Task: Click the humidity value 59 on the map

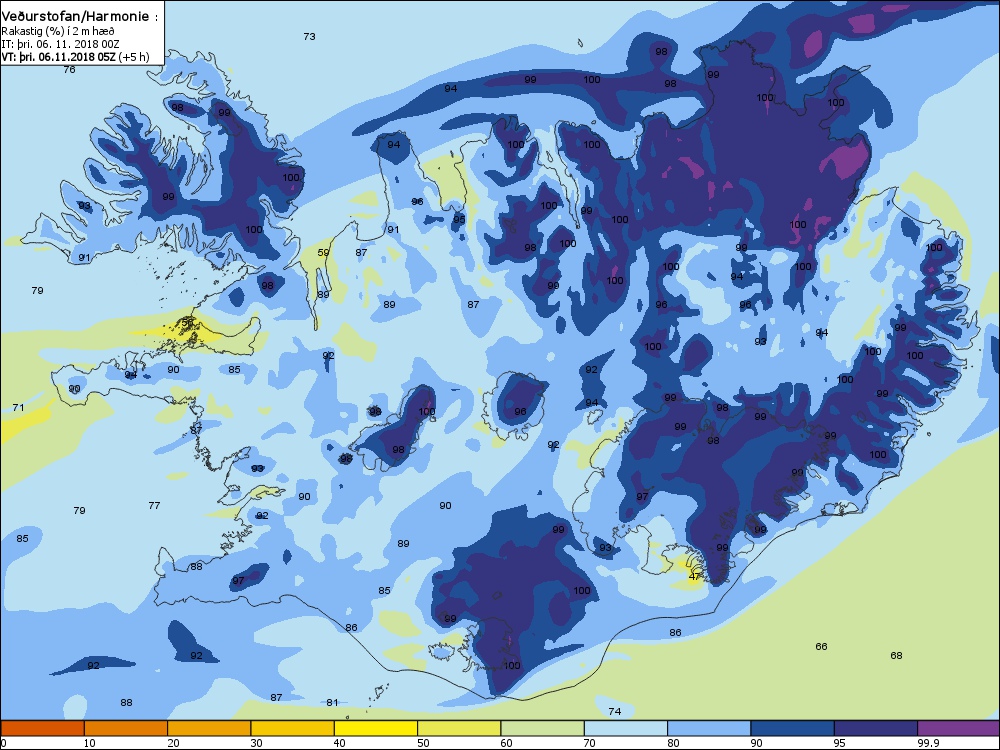Action: [323, 253]
